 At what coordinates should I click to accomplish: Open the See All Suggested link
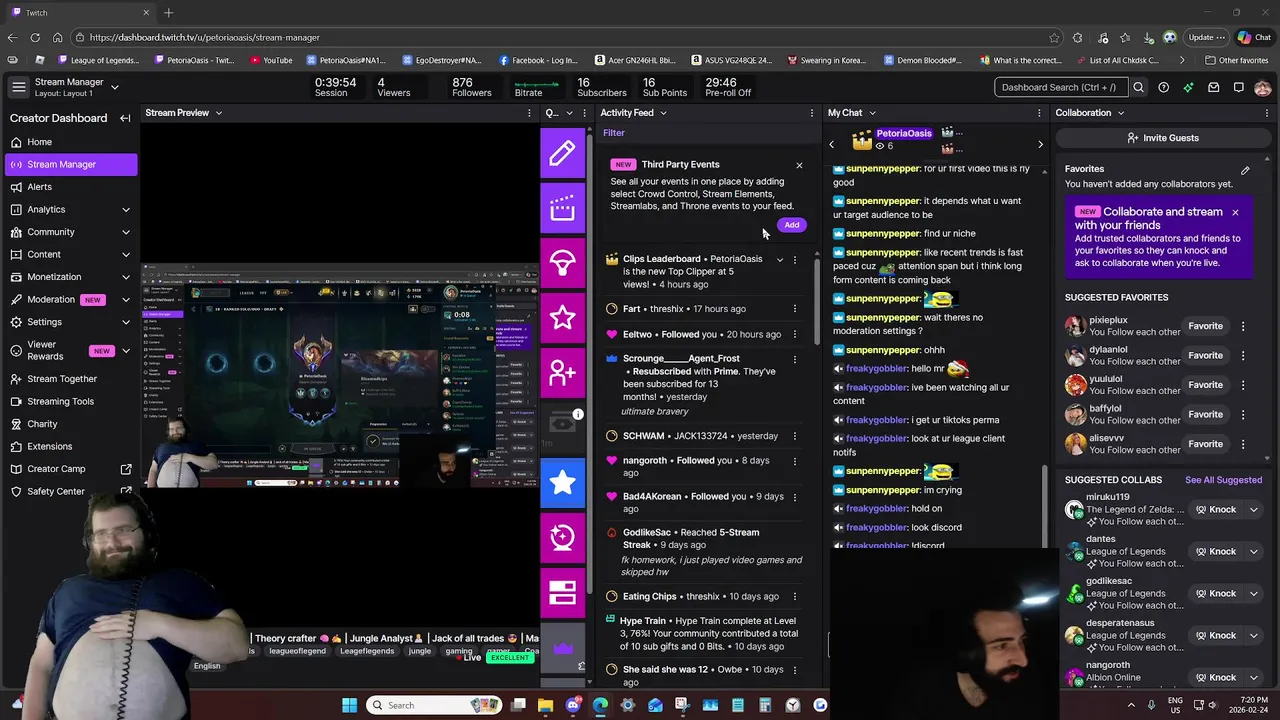(x=1223, y=480)
